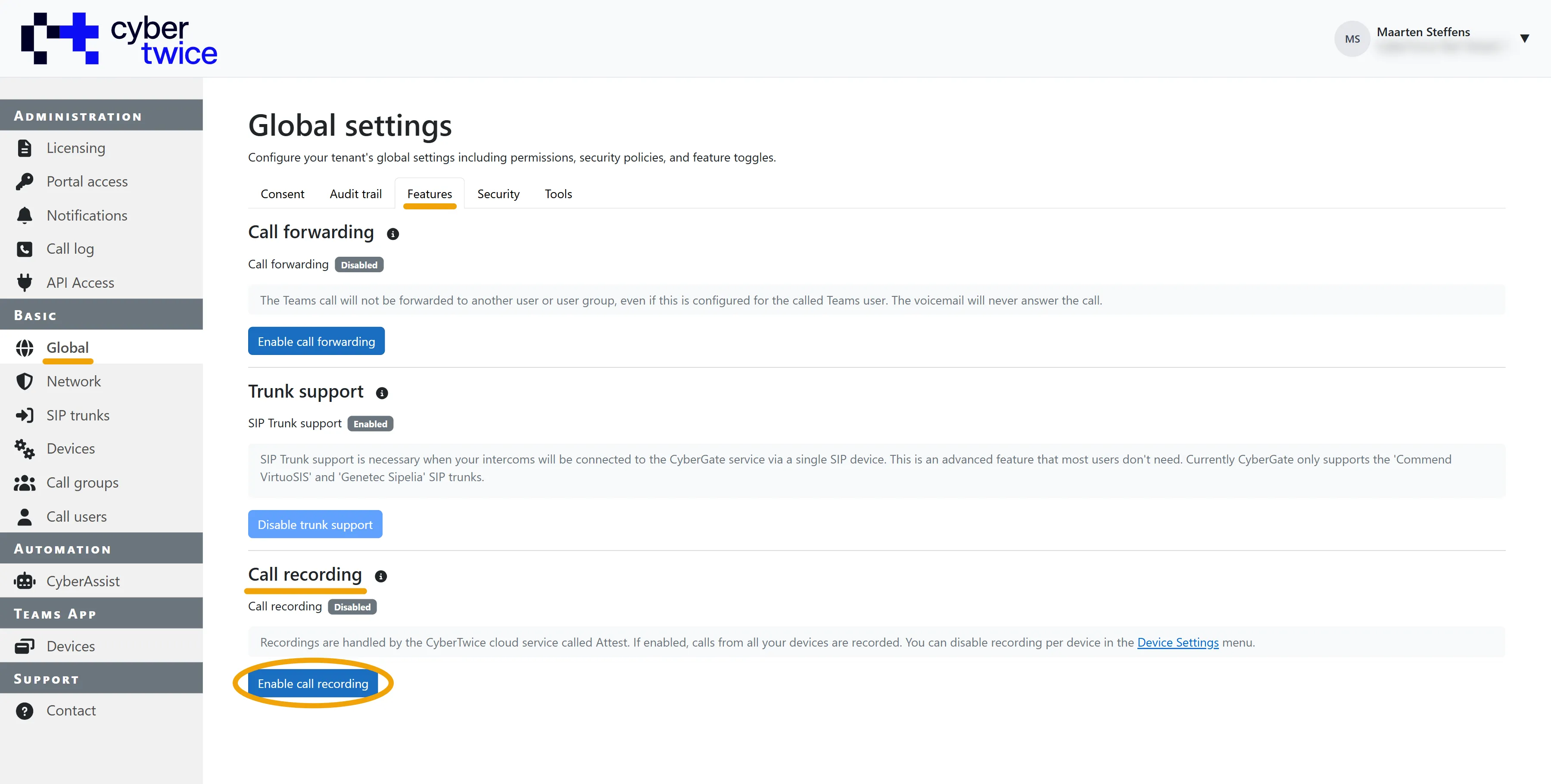Switch to the Security tab
The height and width of the screenshot is (784, 1551).
click(x=498, y=194)
